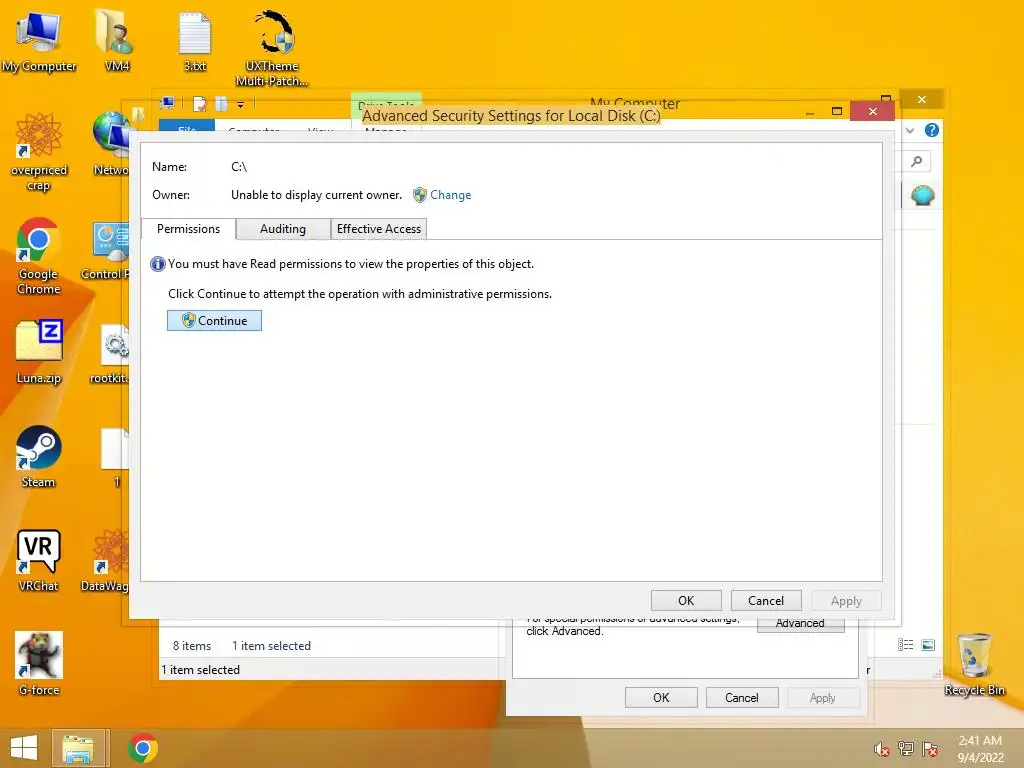Select the 3.txt file icon
The height and width of the screenshot is (768, 1024).
(195, 40)
